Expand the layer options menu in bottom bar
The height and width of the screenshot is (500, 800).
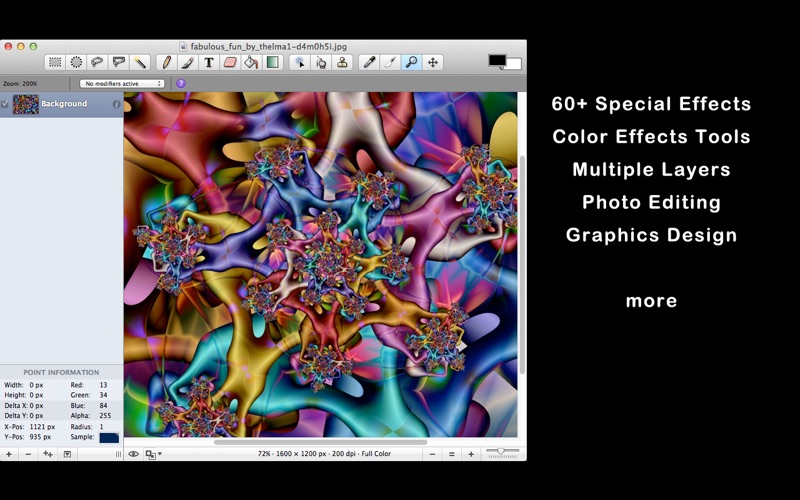67,454
